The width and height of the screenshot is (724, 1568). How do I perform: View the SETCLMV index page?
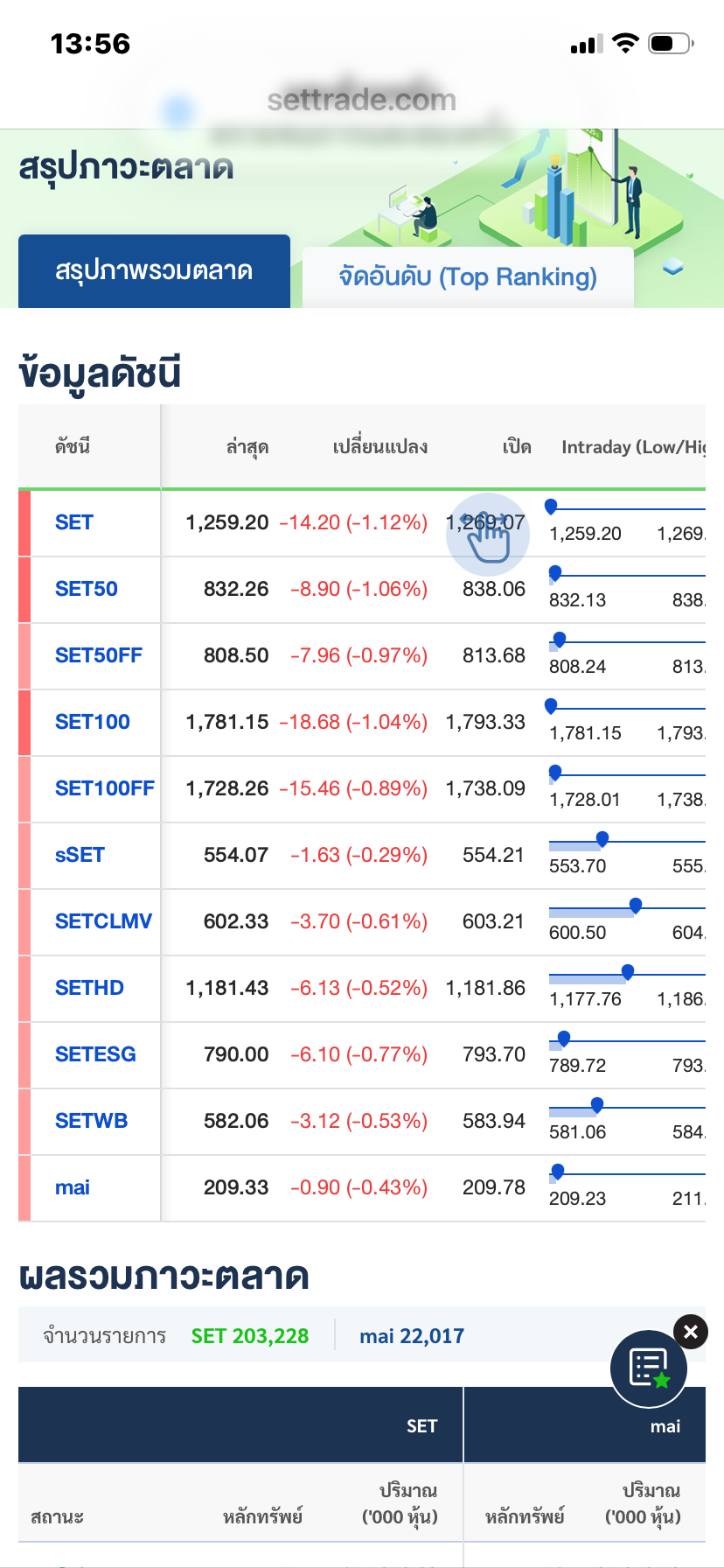[x=103, y=921]
